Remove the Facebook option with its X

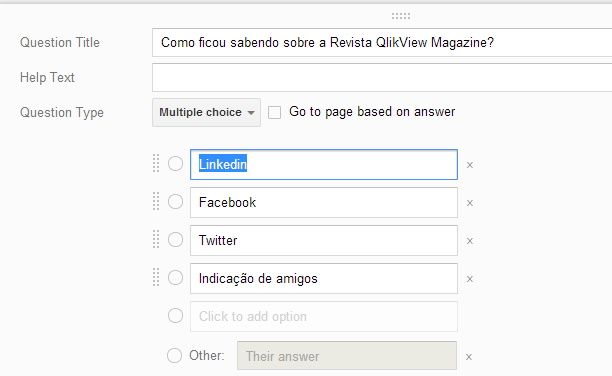pyautogui.click(x=470, y=203)
